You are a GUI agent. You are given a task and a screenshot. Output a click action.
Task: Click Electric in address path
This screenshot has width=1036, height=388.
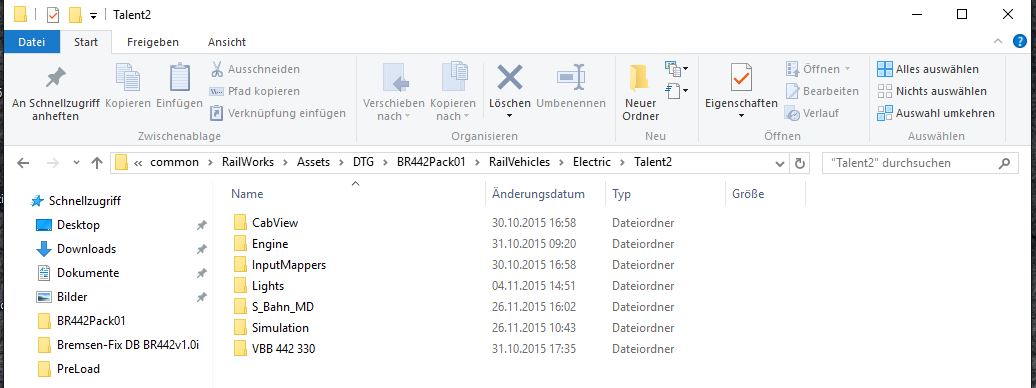pos(591,162)
